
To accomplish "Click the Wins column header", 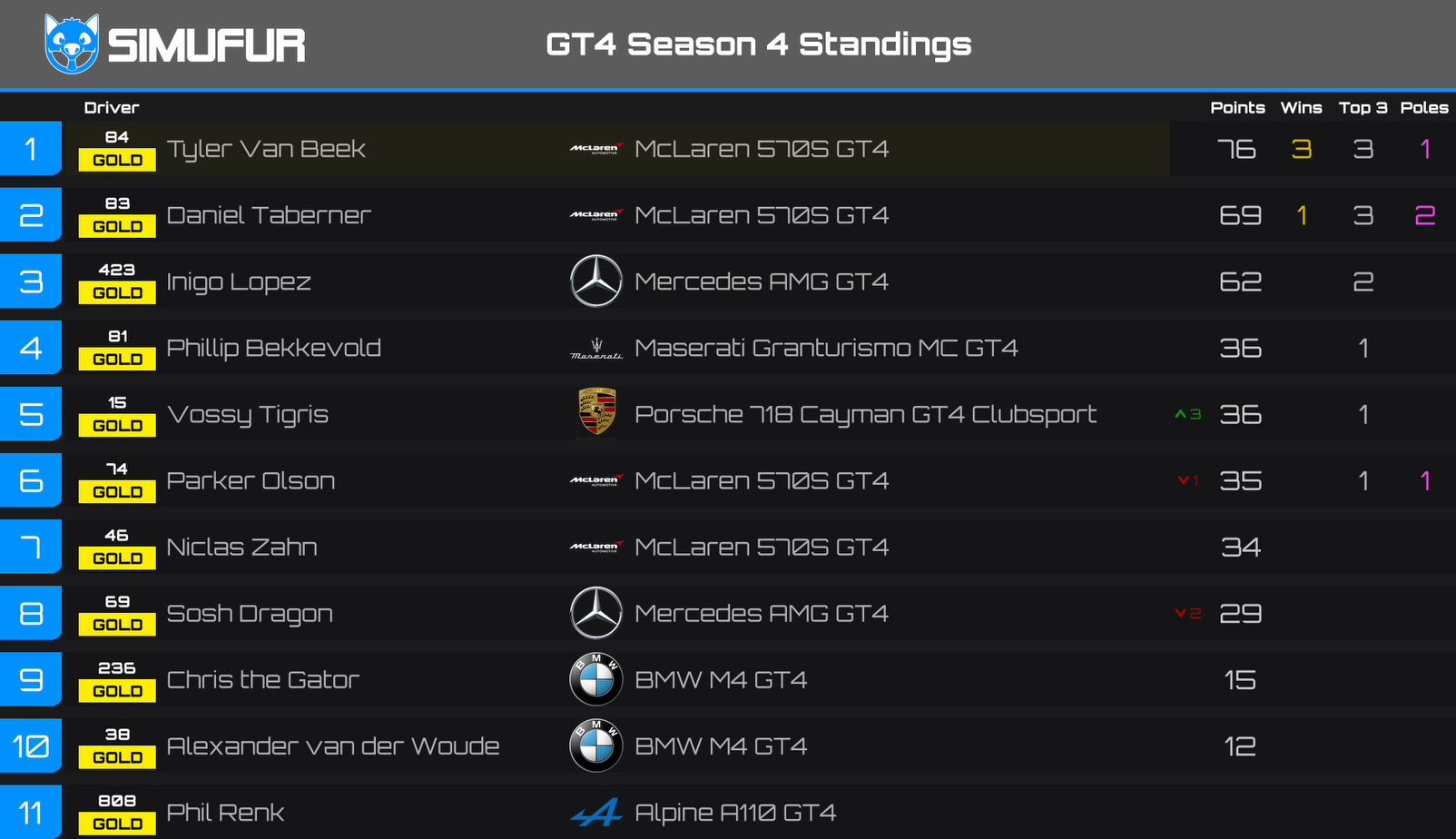I will pyautogui.click(x=1301, y=108).
